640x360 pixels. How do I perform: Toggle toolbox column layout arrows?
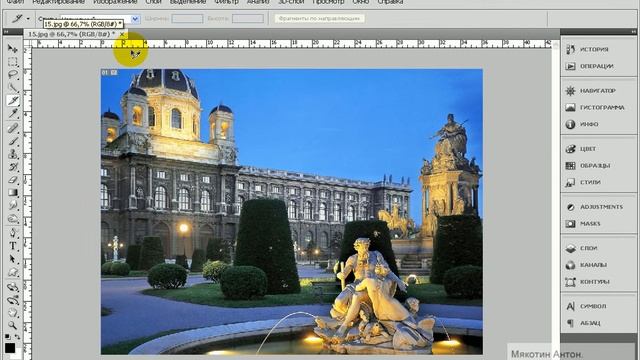point(6,31)
